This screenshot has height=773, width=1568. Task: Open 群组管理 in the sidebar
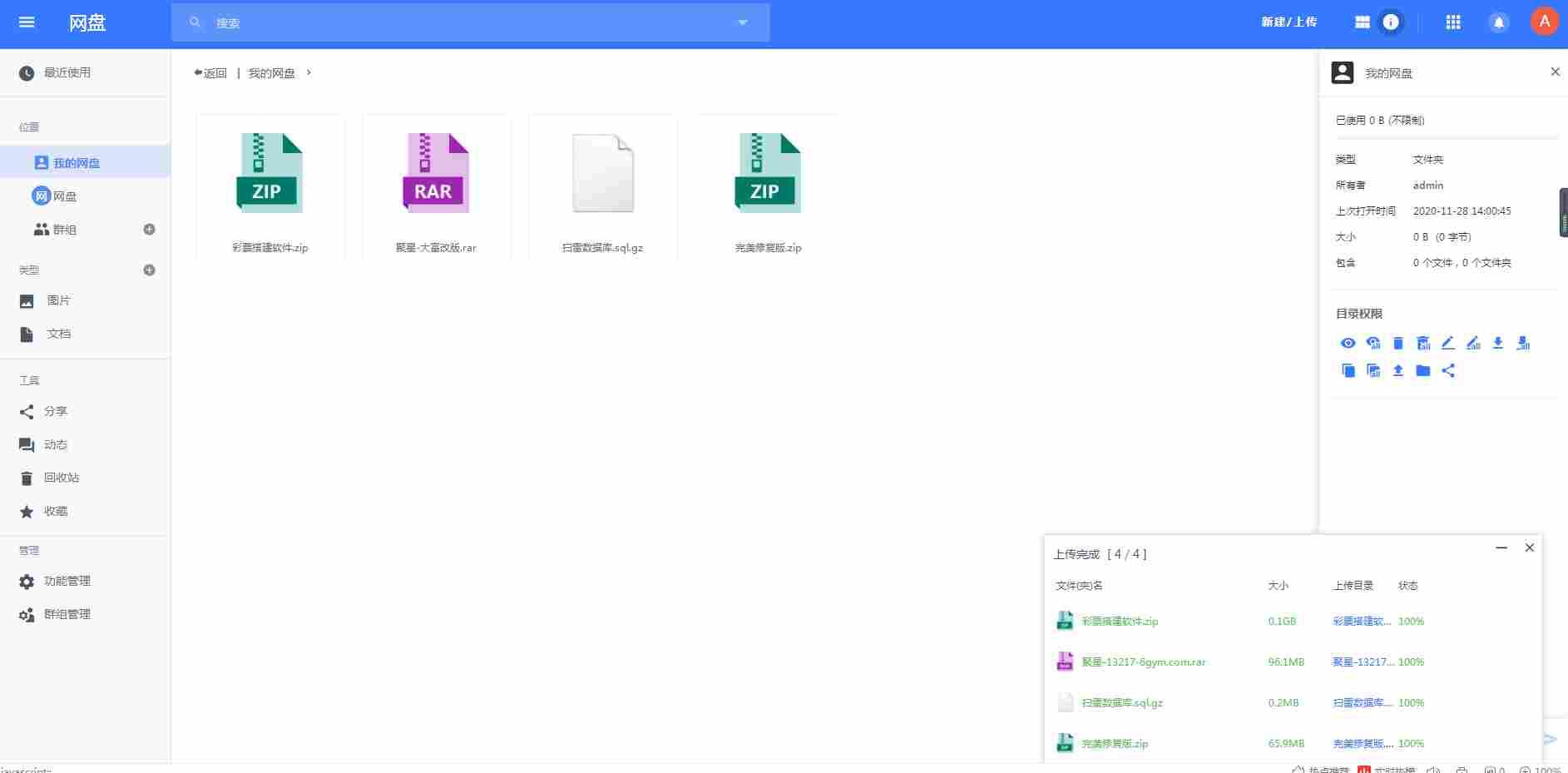(x=85, y=614)
